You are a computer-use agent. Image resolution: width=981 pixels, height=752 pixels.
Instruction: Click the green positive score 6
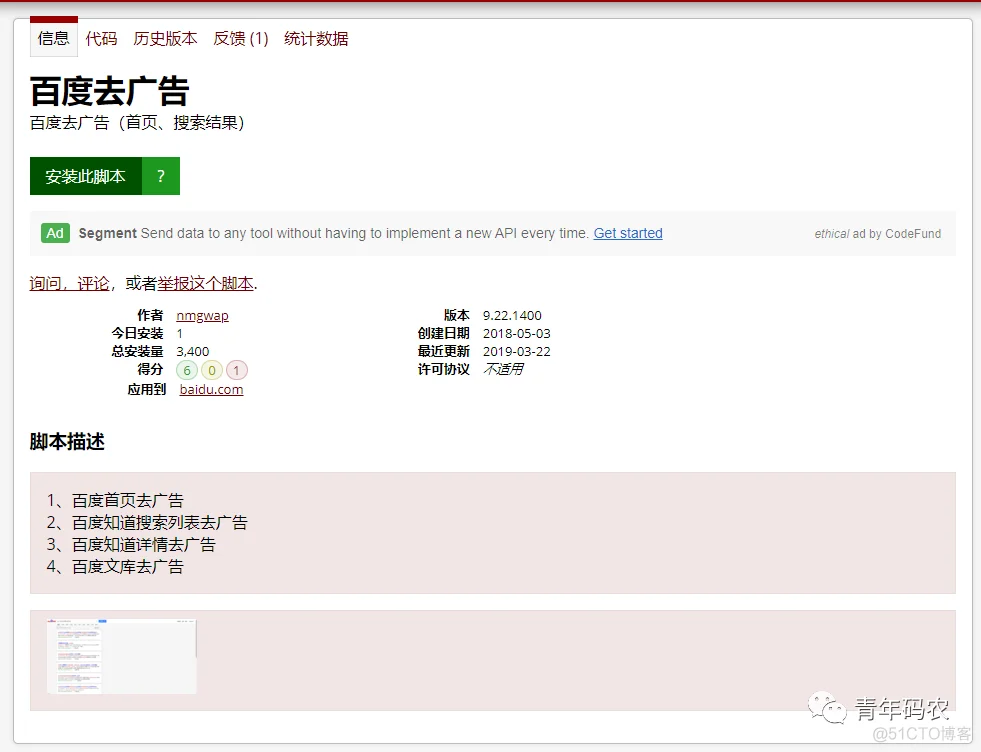(187, 370)
